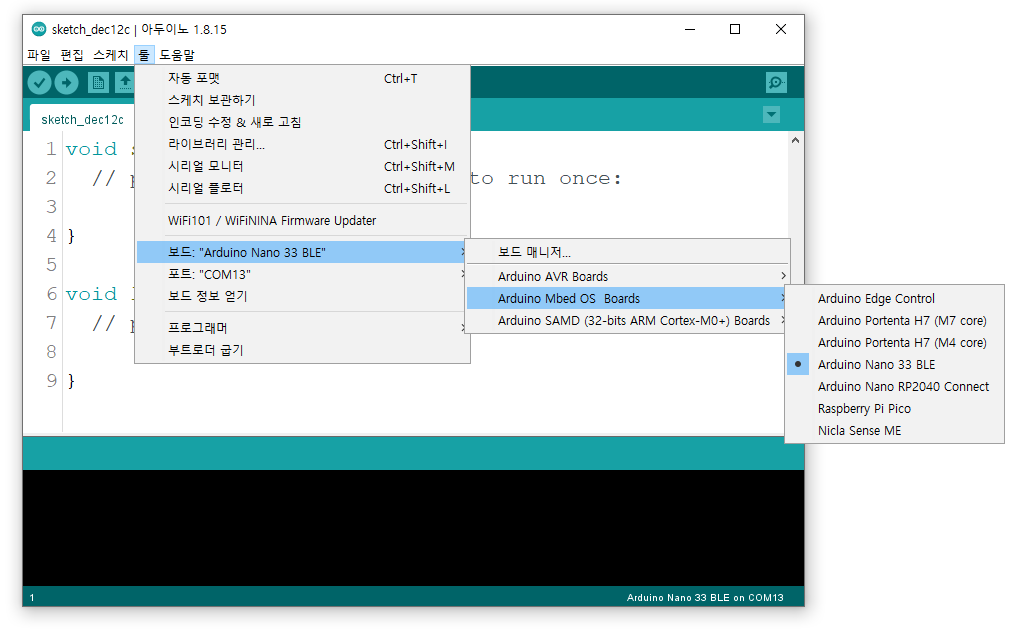Open WiFi101 / WiFiNINA Firmware Updater
This screenshot has height=630, width=1036.
303,221
